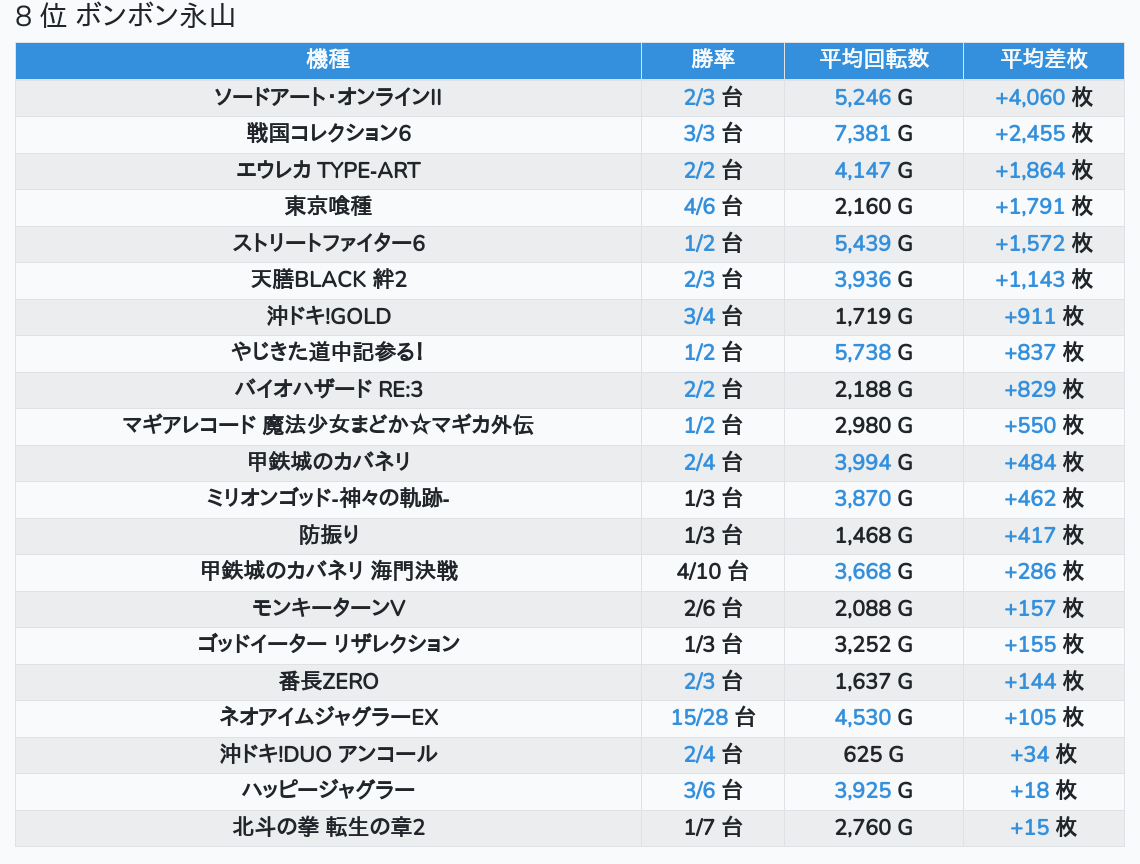Click the 勝率 column header
This screenshot has width=1140, height=864.
click(x=712, y=59)
